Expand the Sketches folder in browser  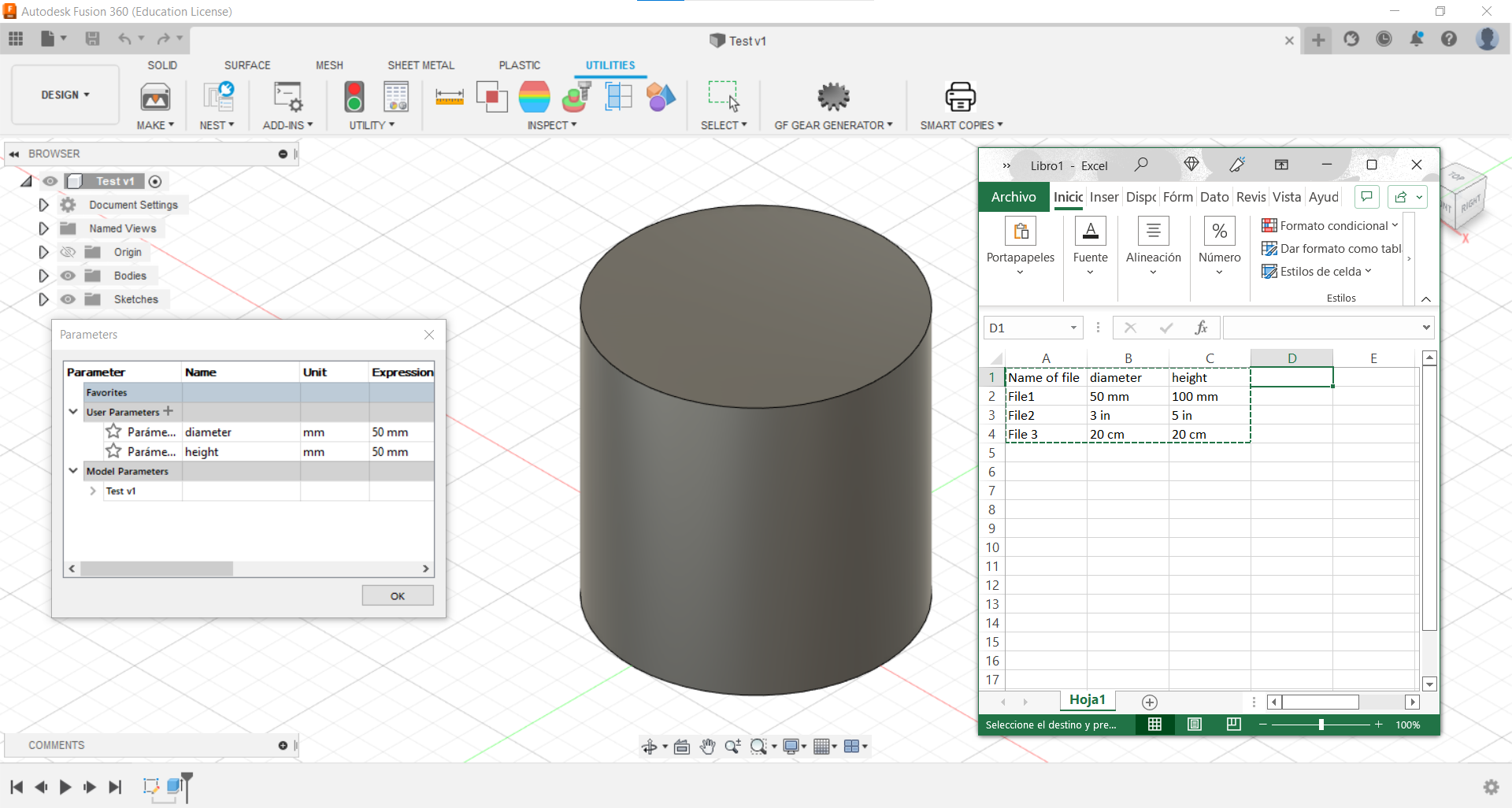click(x=44, y=299)
